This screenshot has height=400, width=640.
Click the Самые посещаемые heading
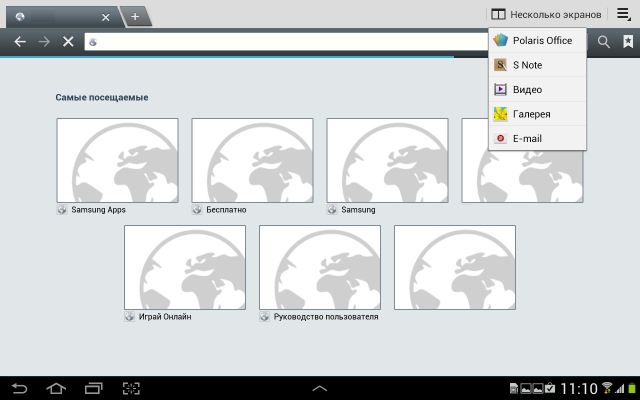click(102, 98)
